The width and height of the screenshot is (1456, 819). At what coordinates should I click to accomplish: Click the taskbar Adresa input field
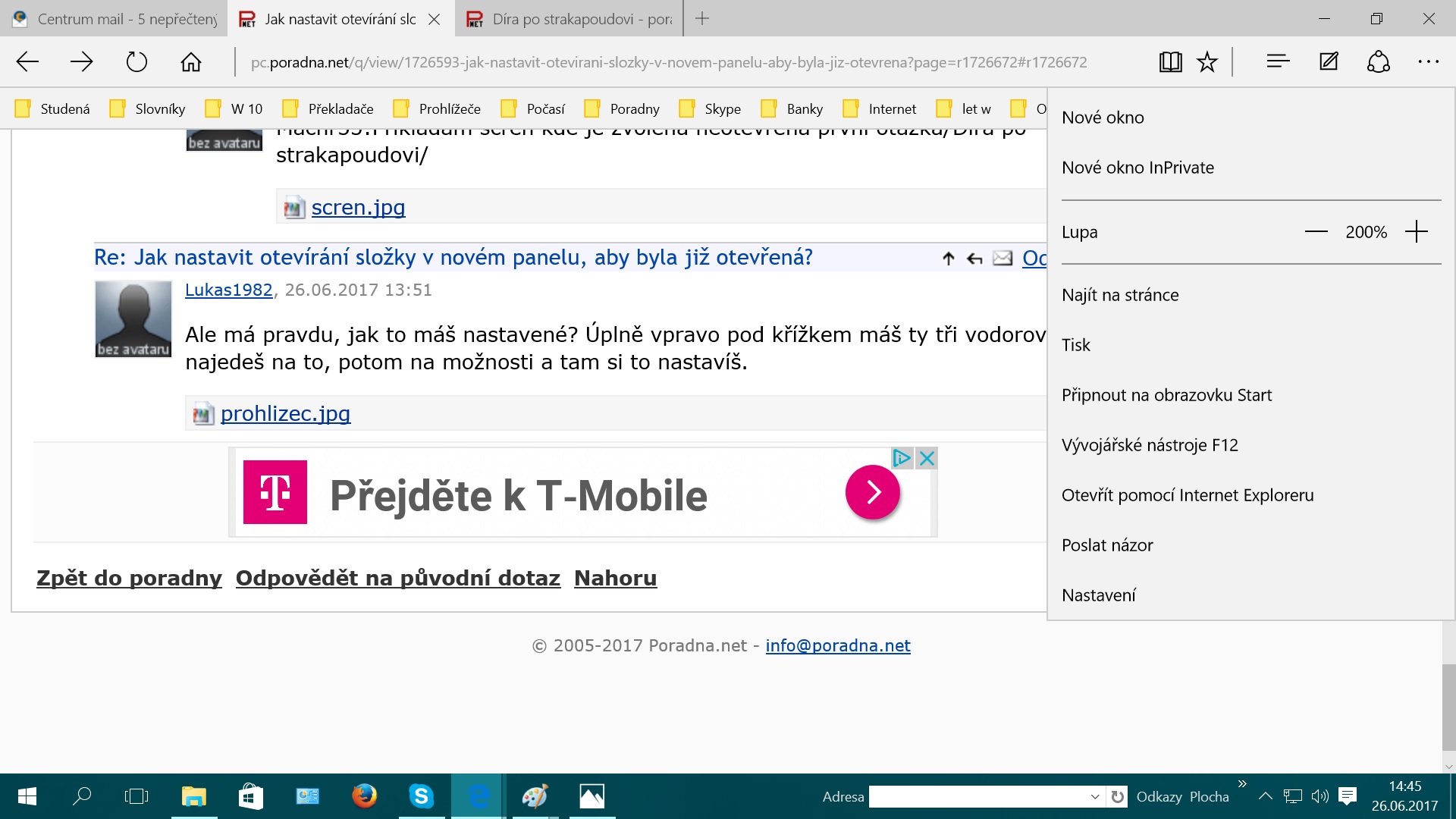(978, 796)
